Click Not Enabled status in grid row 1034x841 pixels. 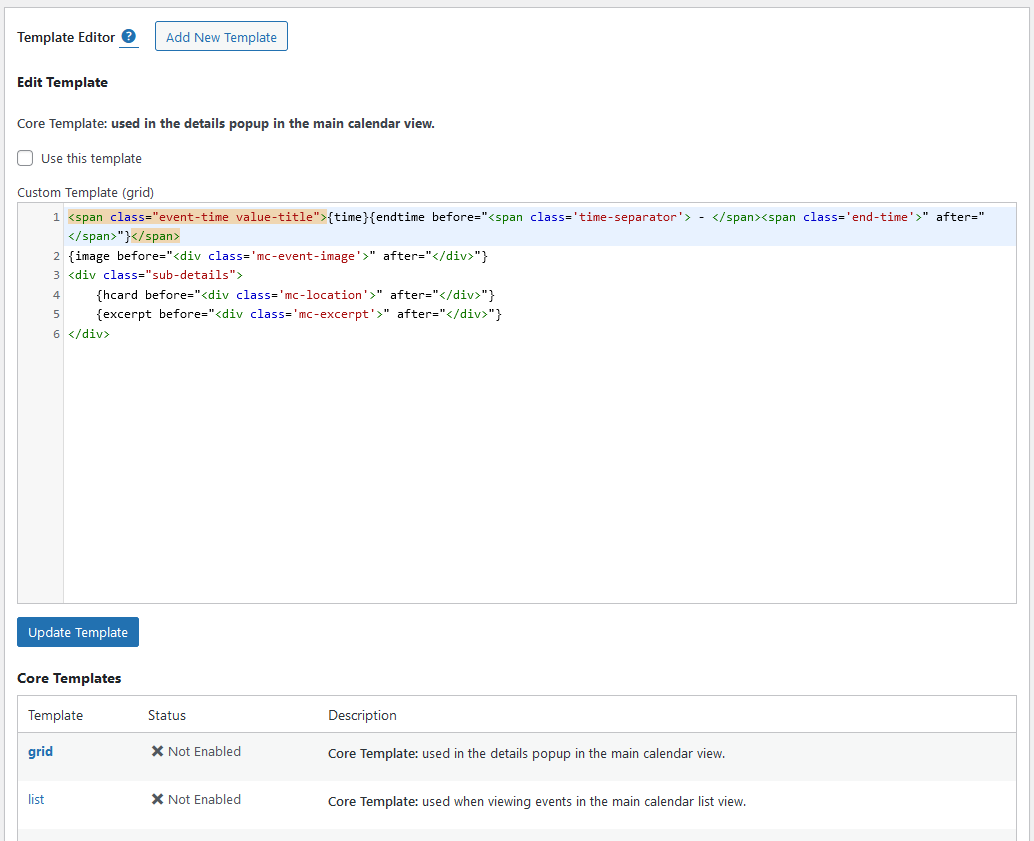[204, 751]
